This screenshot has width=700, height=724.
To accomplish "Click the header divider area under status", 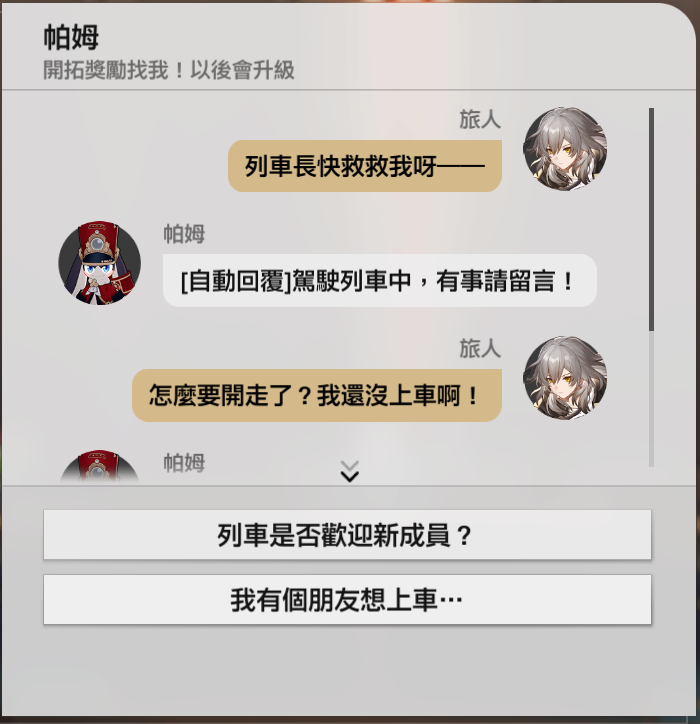I will (x=349, y=90).
